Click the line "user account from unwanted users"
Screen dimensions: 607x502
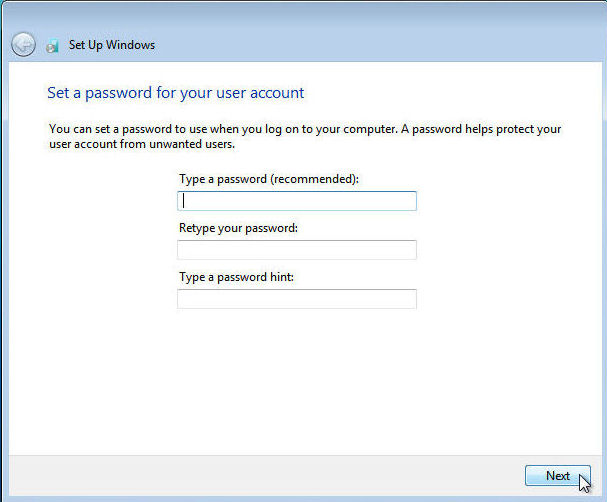point(141,145)
